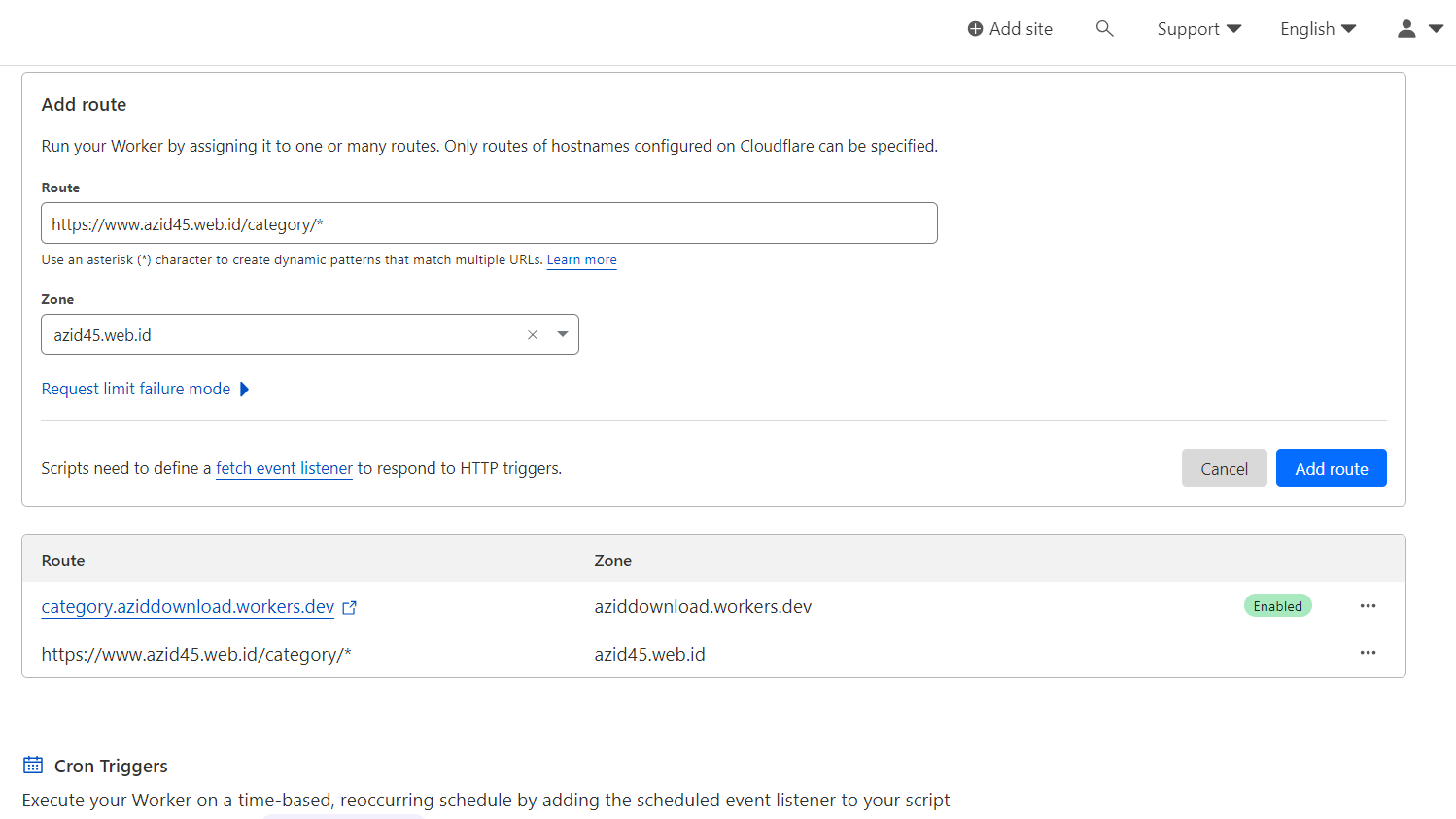Image resolution: width=1456 pixels, height=819 pixels.
Task: Click aziddownload.workers.dev zone cell
Action: (x=703, y=606)
